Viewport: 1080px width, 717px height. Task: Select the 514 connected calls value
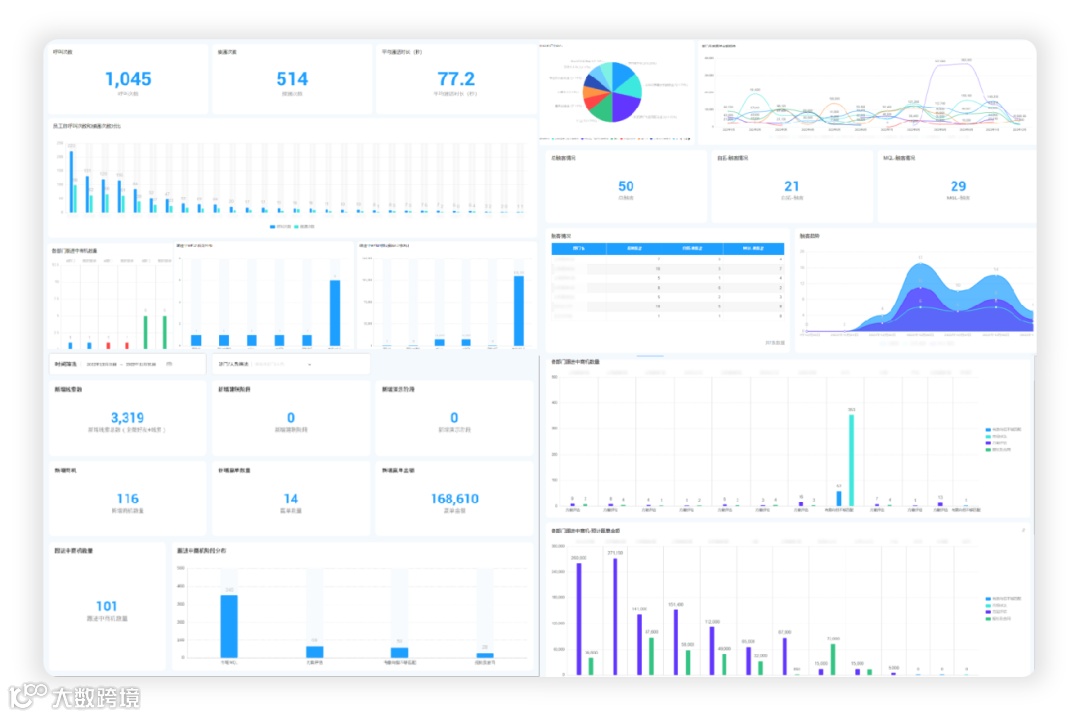point(292,79)
